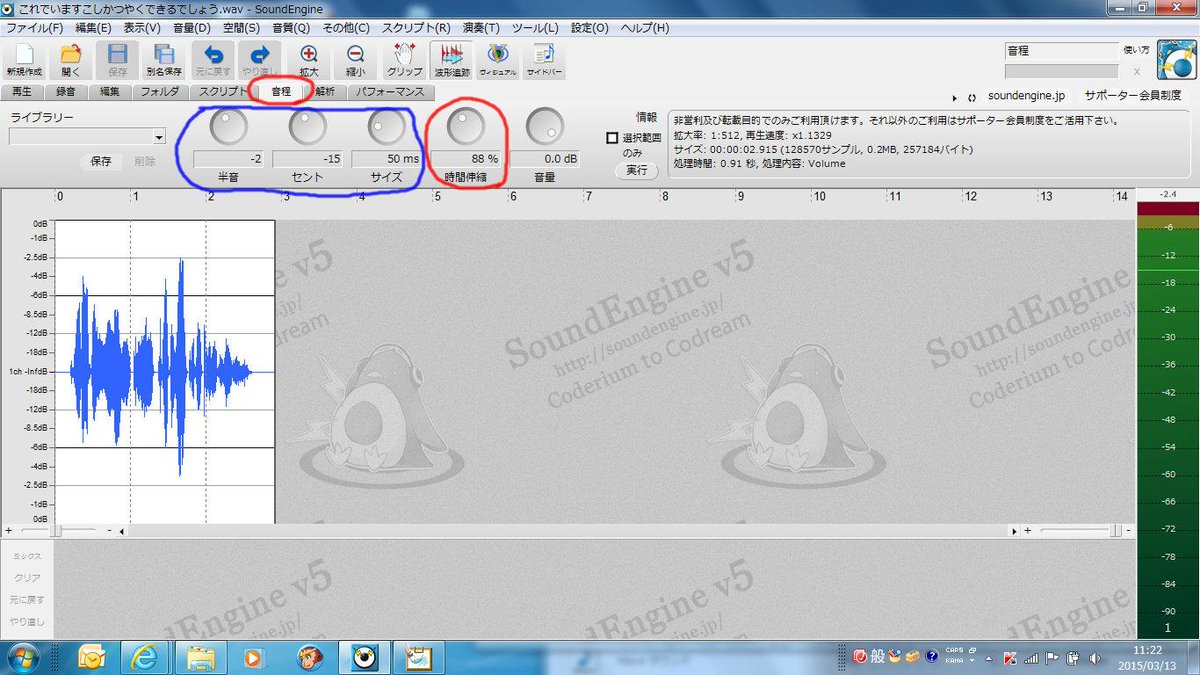Expand the ライブラリー dropdown
The image size is (1200, 675).
(x=158, y=138)
